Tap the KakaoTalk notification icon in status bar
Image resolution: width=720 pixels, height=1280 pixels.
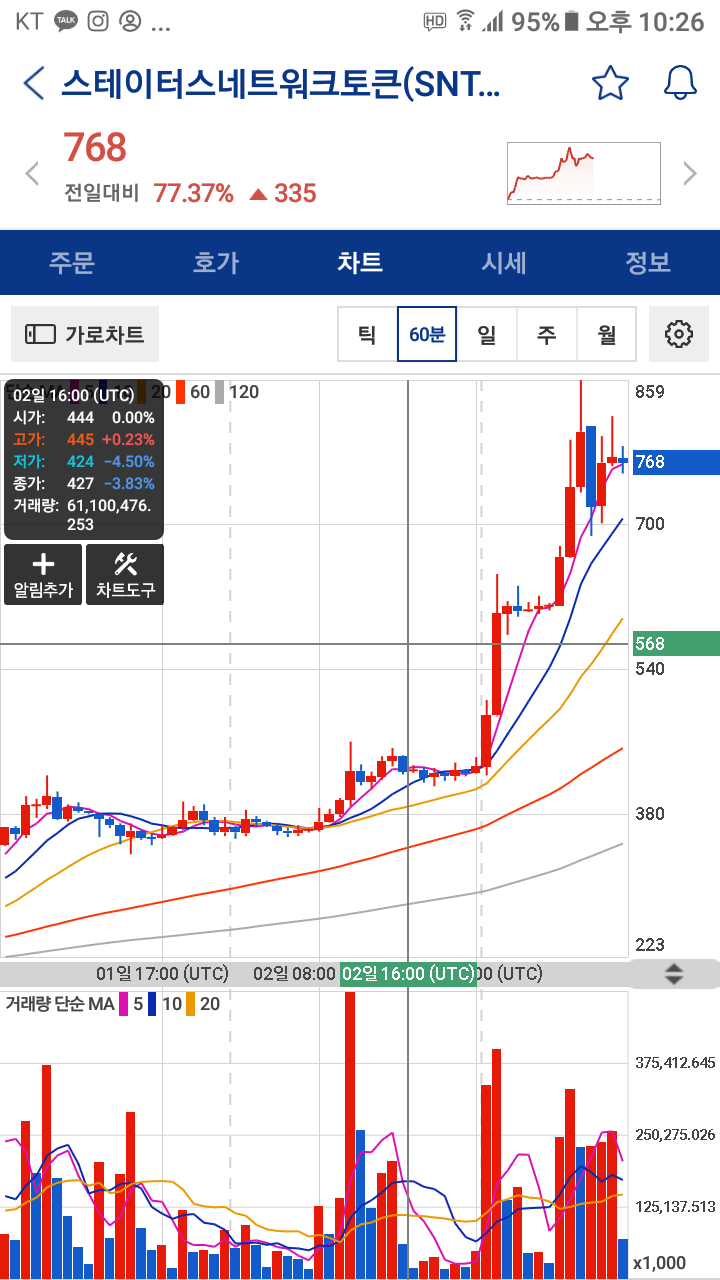click(66, 20)
